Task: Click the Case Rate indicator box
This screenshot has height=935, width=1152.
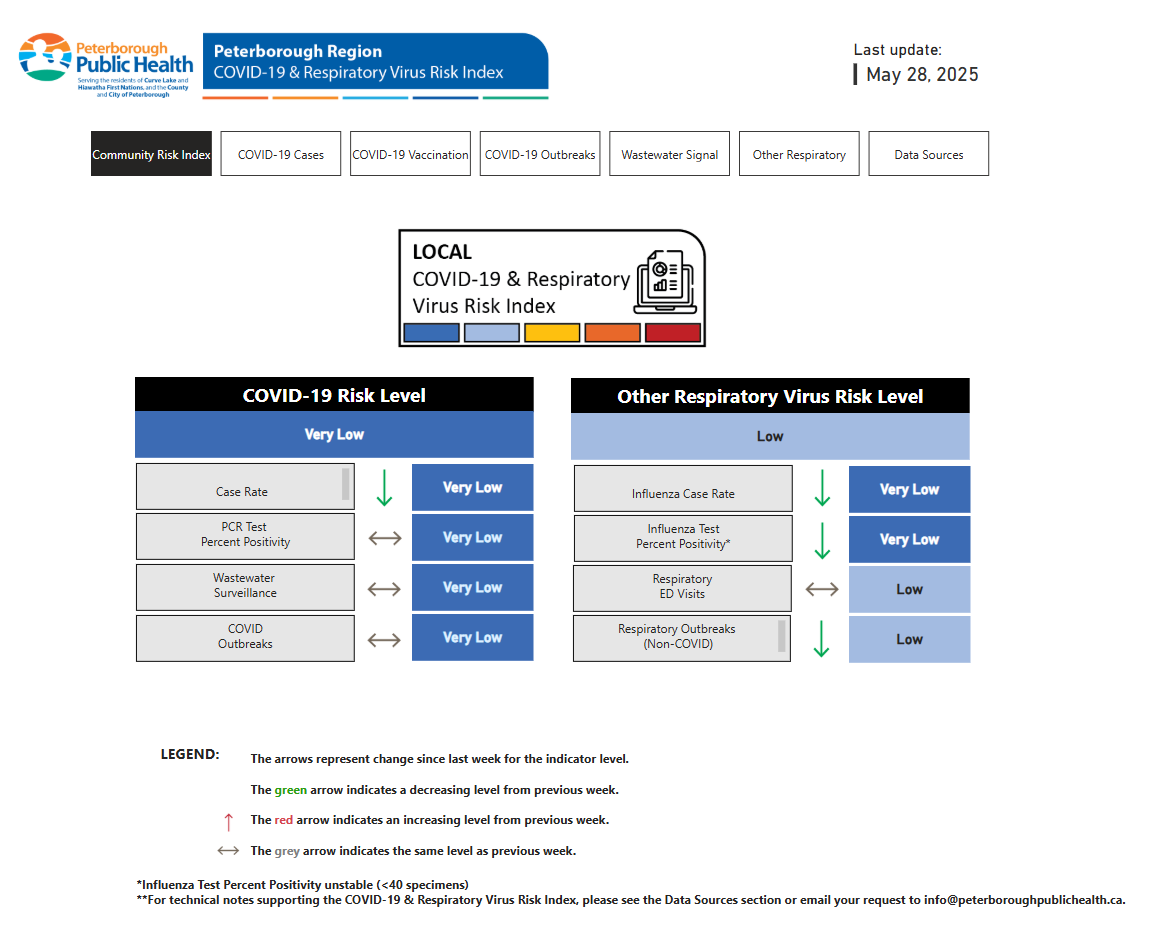Action: tap(245, 486)
